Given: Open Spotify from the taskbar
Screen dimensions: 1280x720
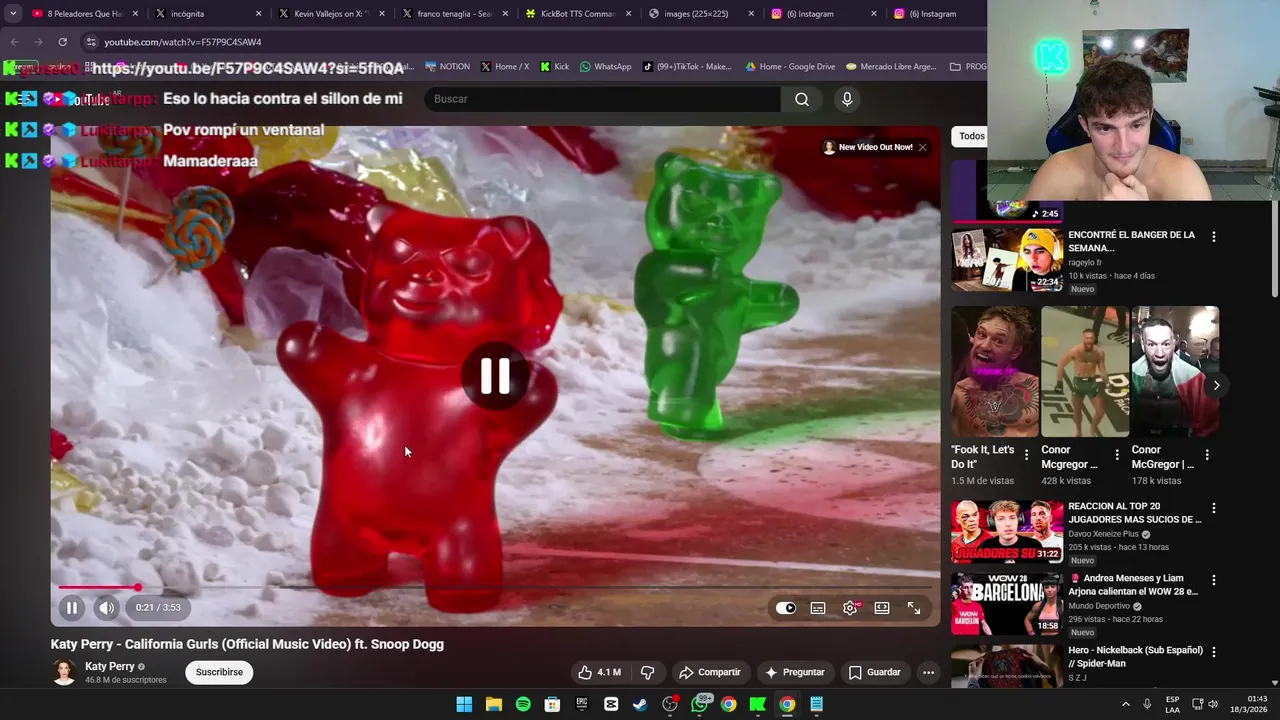Looking at the screenshot, I should 523,704.
